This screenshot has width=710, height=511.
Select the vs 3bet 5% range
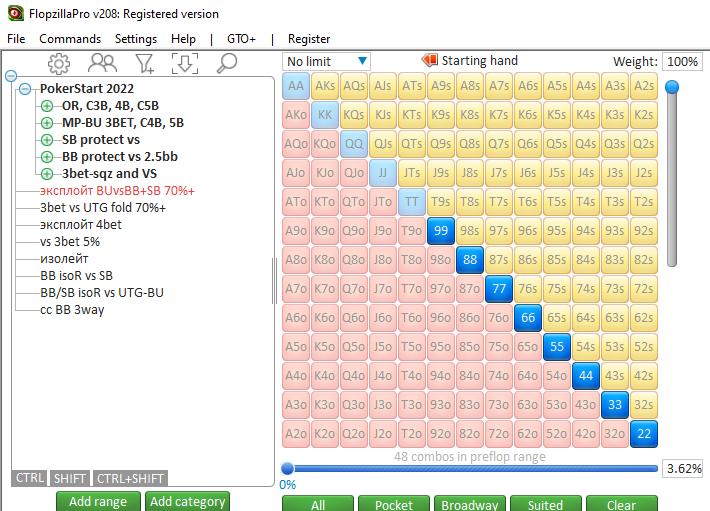70,242
